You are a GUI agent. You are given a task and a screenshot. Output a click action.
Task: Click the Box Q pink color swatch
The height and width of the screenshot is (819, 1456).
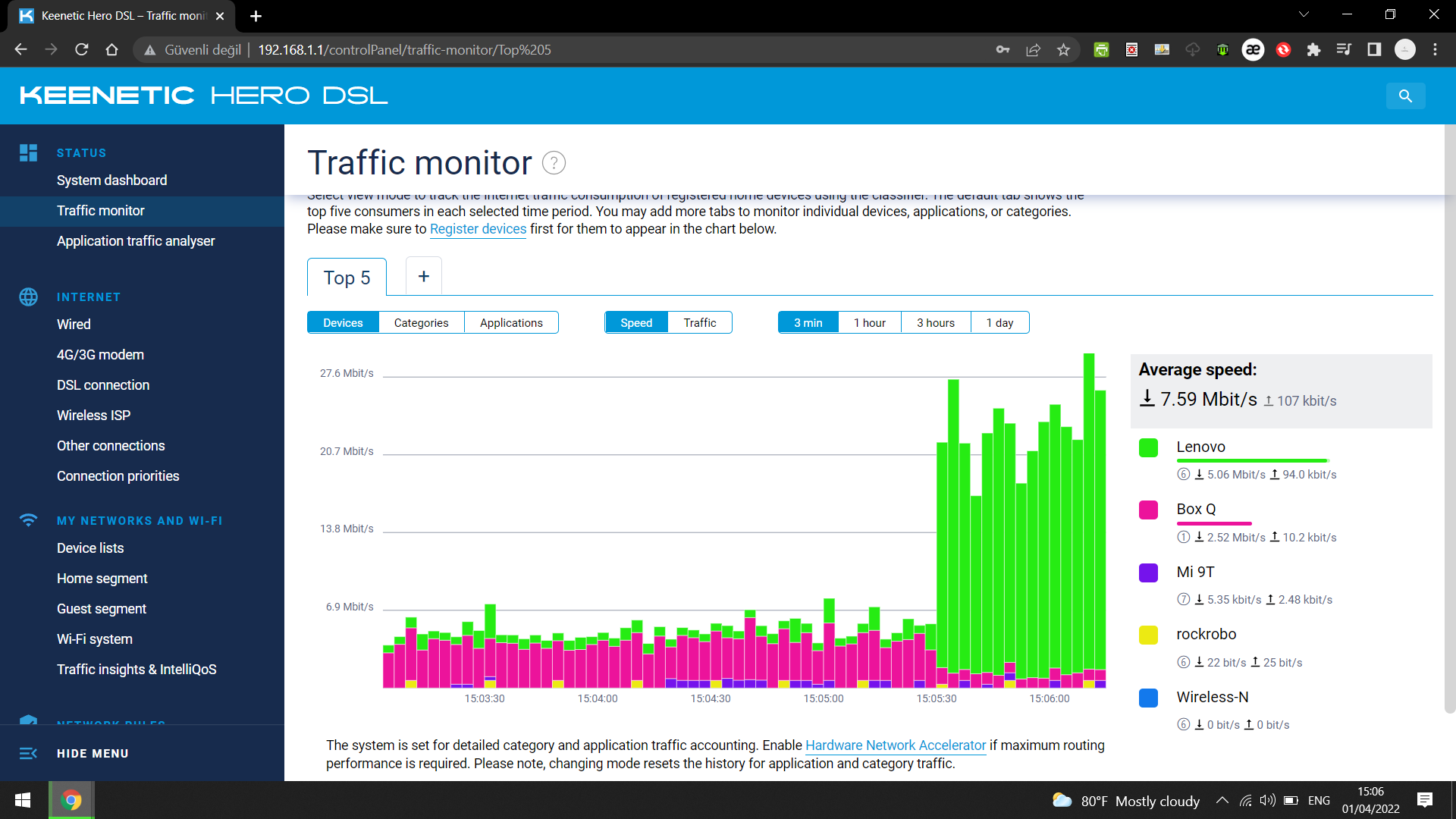[x=1148, y=510]
